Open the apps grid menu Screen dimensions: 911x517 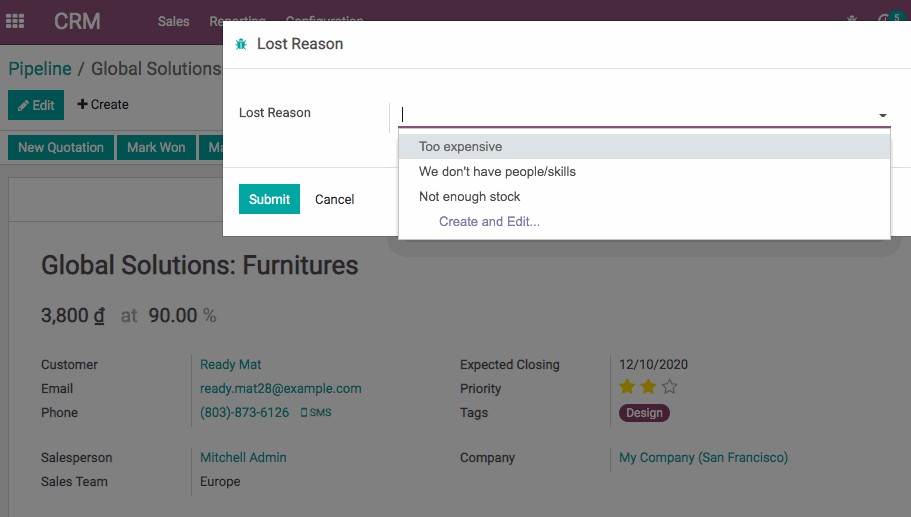coord(15,21)
